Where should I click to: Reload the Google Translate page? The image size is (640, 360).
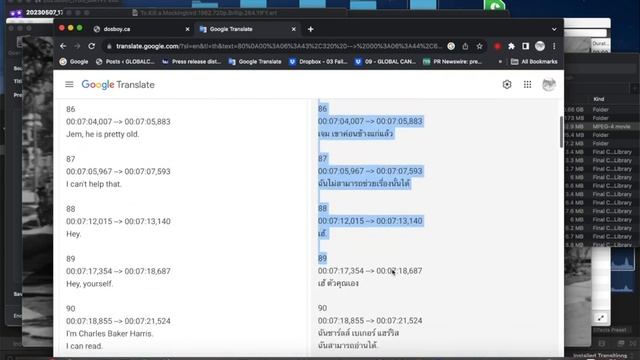tap(91, 46)
